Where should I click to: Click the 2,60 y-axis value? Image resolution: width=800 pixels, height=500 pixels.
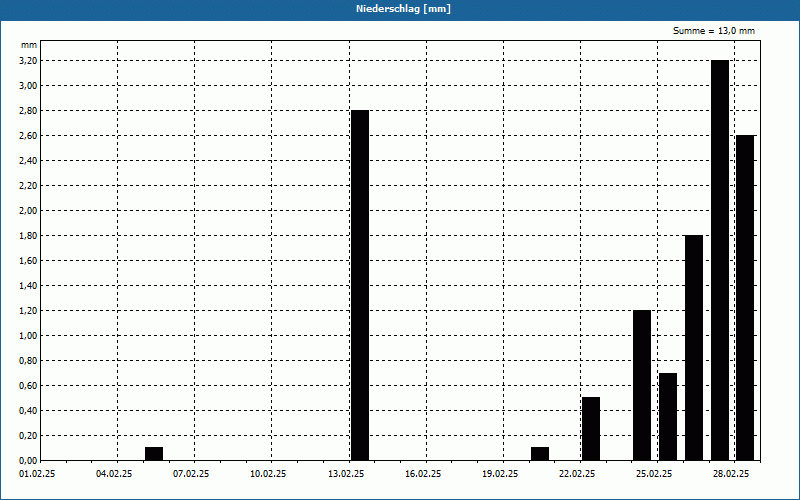(28, 136)
